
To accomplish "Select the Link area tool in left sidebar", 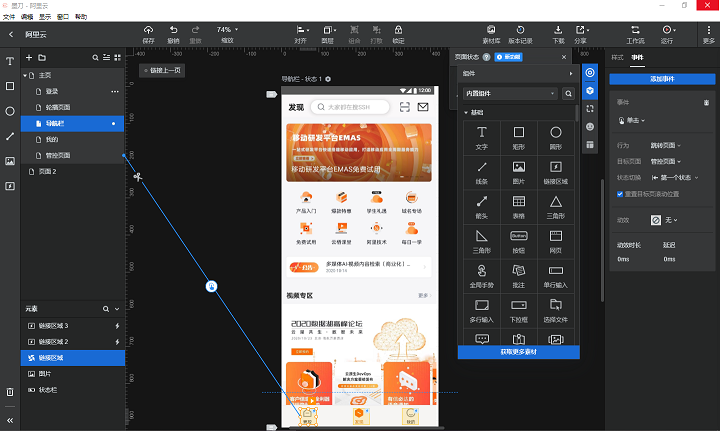I will (x=10, y=186).
